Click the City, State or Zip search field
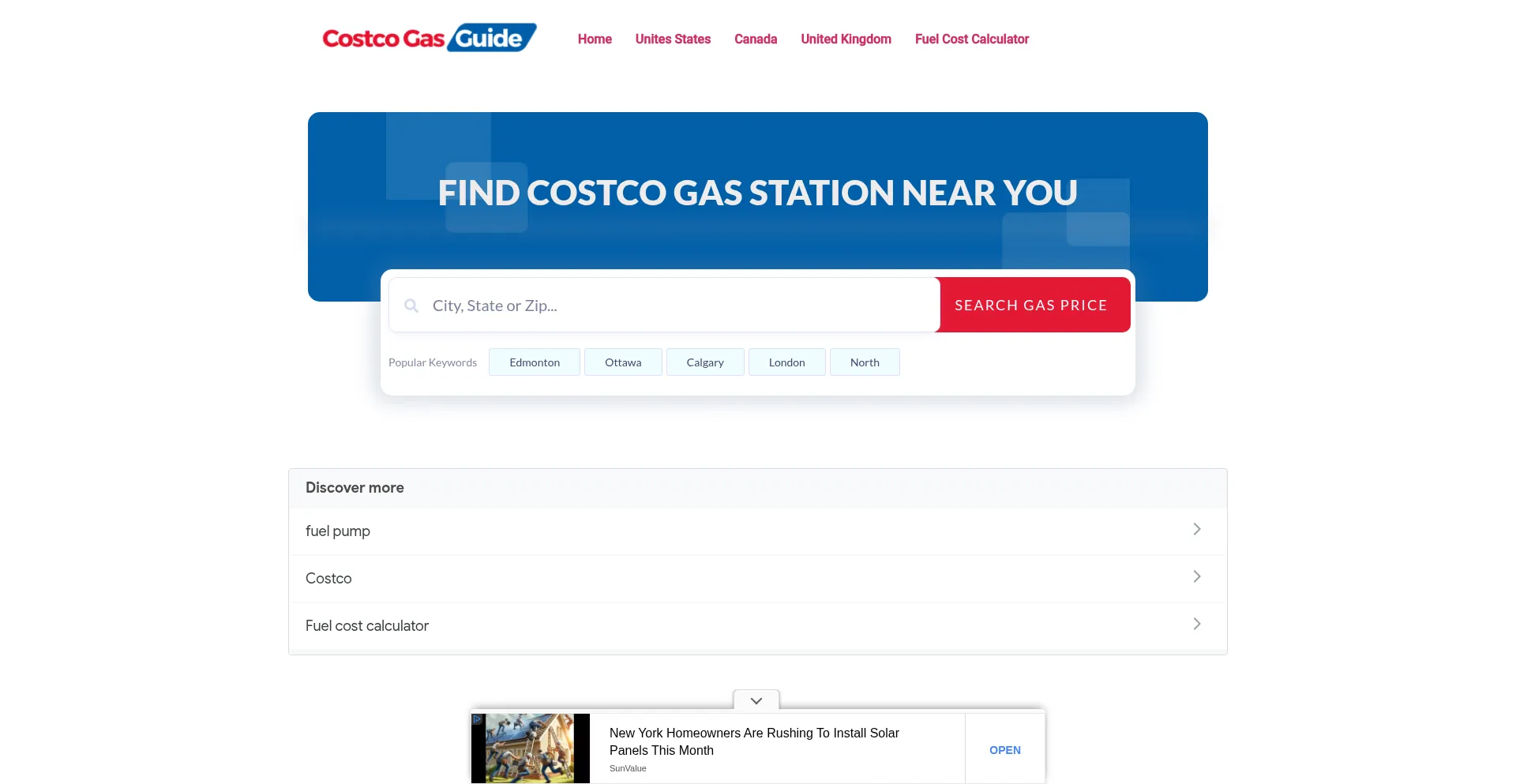 [x=664, y=305]
